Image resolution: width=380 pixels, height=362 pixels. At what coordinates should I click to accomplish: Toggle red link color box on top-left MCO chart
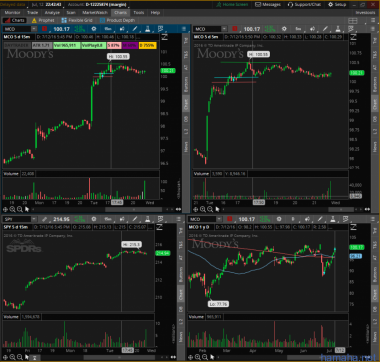click(44, 29)
